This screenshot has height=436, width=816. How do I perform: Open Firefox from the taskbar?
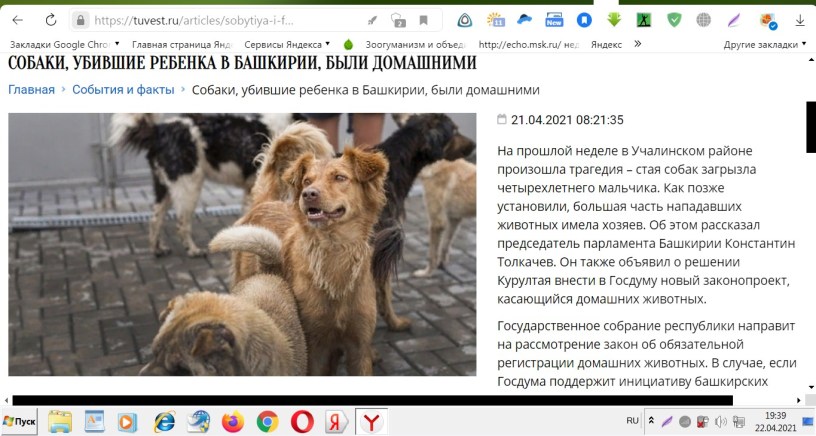click(x=233, y=422)
